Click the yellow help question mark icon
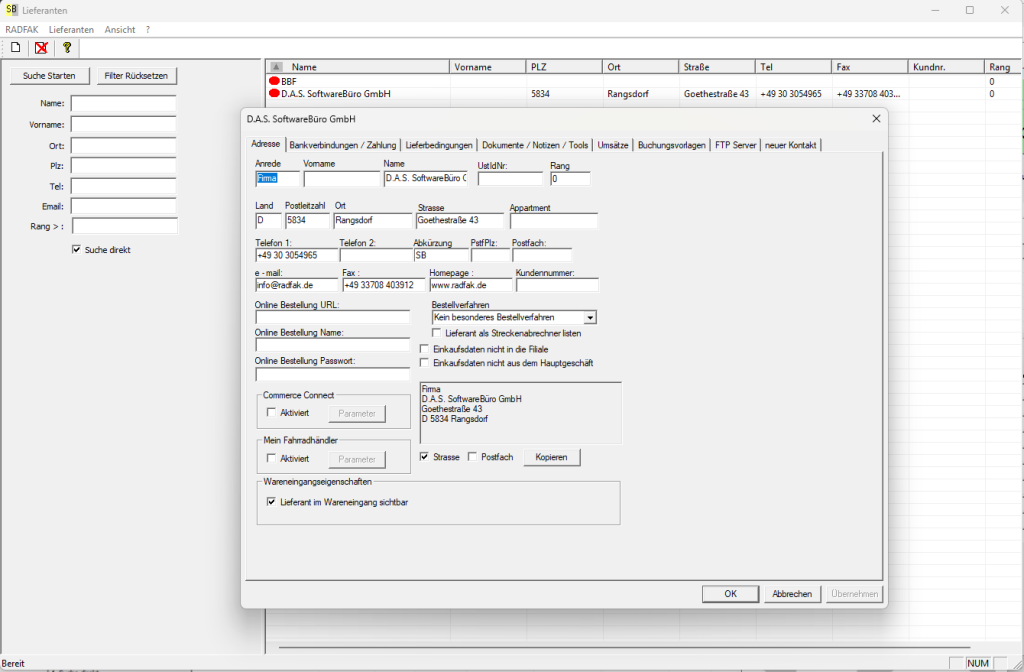 tap(67, 47)
